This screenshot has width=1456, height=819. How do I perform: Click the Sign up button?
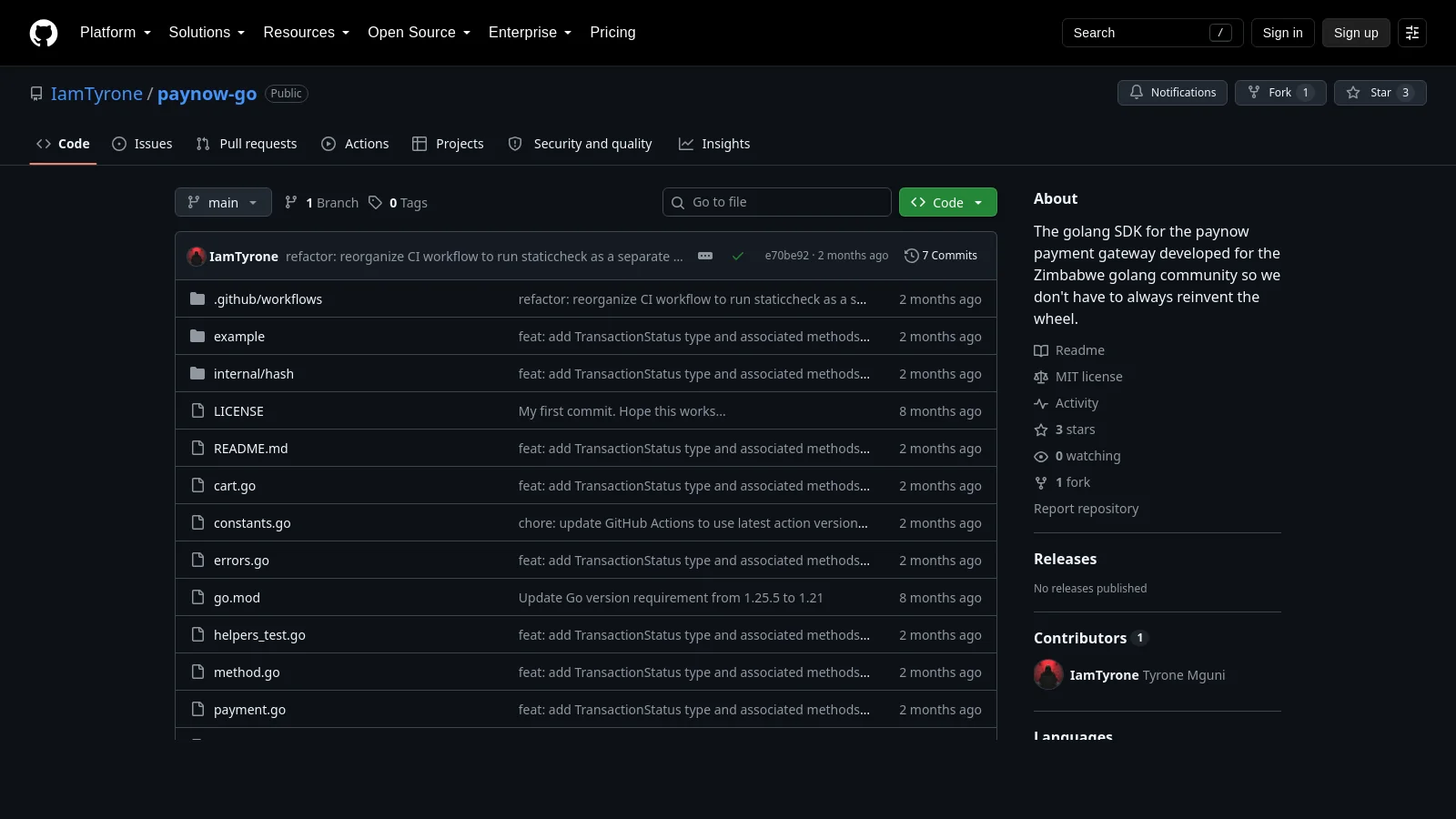[1356, 33]
